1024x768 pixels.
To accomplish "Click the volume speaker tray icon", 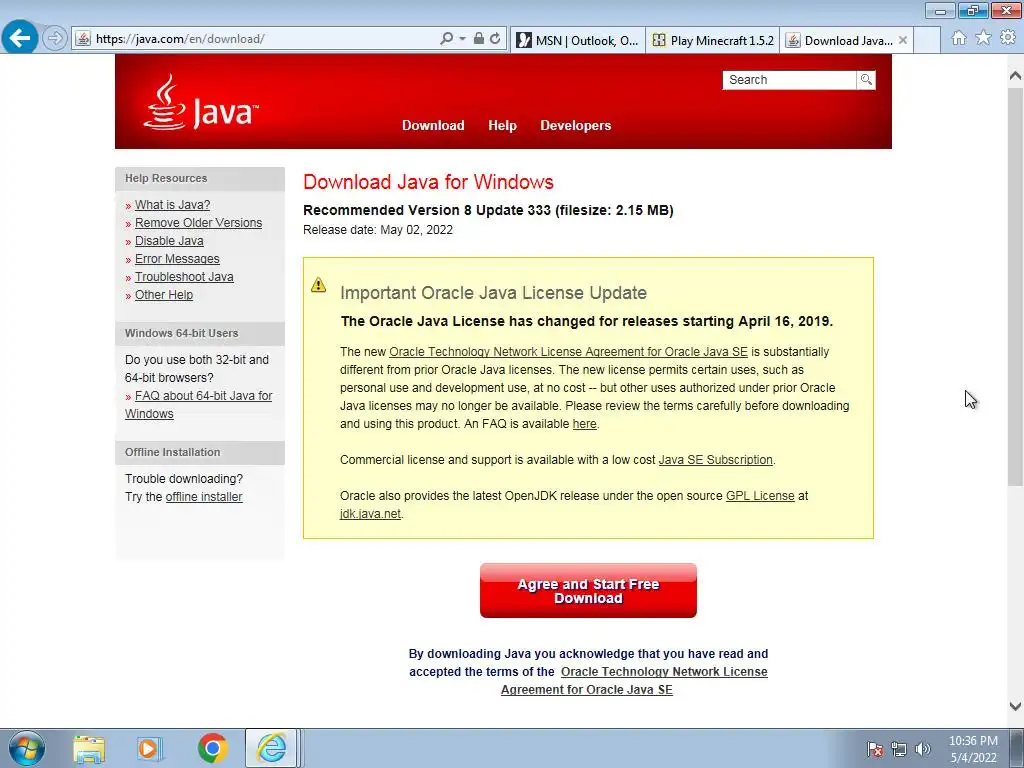I will tap(923, 750).
